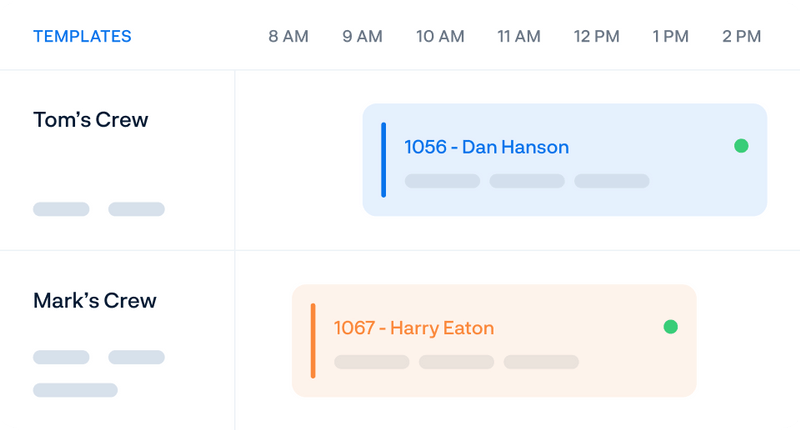Jump to the 10 AM time header
This screenshot has height=430, width=800.
pos(440,37)
